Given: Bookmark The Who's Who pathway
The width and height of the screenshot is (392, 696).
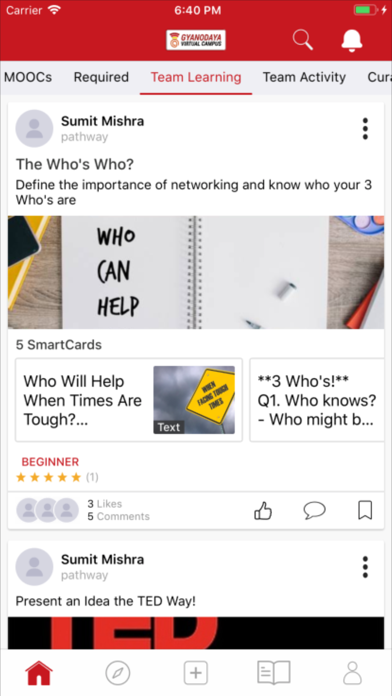Looking at the screenshot, I should coord(365,510).
